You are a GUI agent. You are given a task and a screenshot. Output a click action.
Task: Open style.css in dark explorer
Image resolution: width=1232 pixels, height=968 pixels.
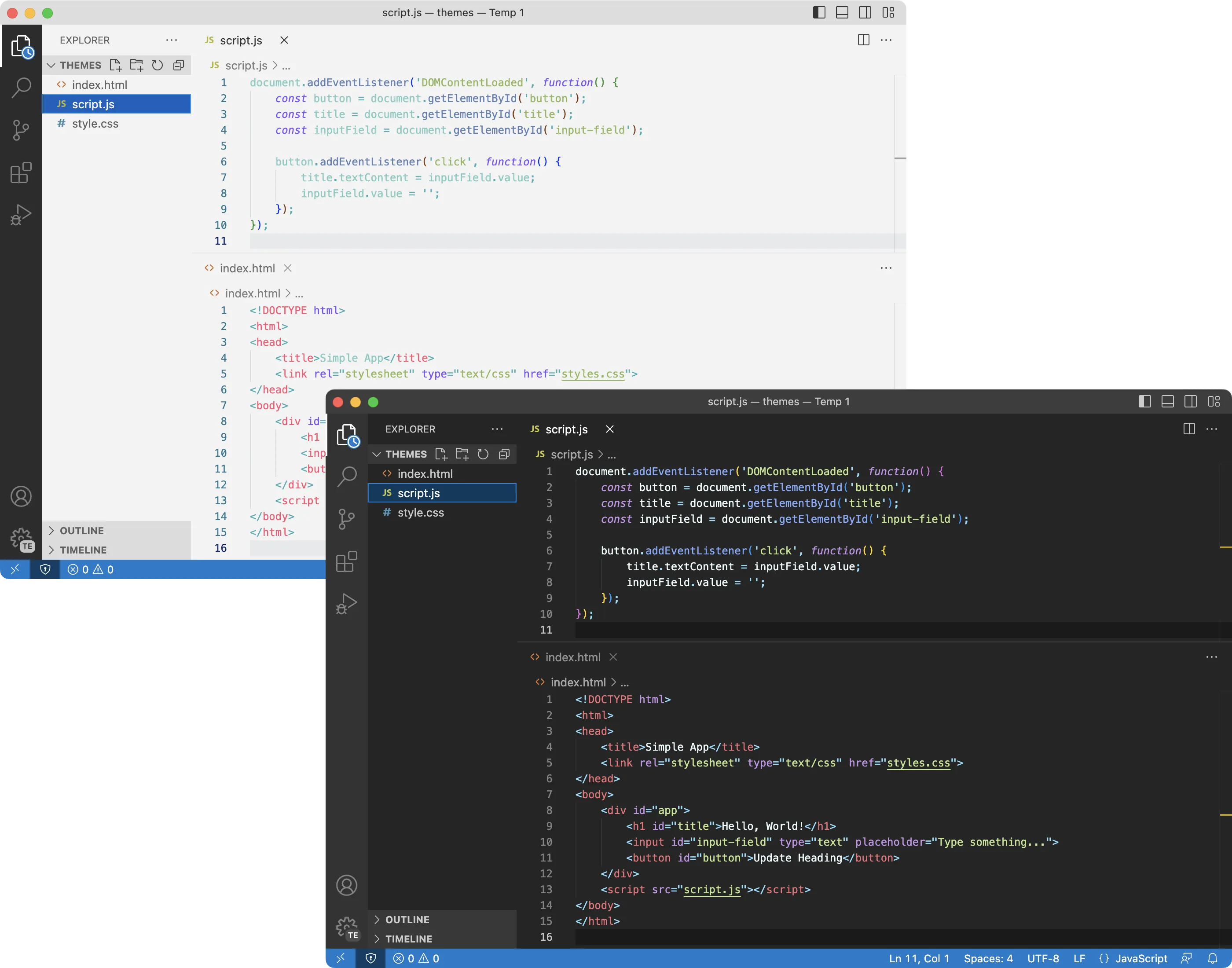point(420,512)
